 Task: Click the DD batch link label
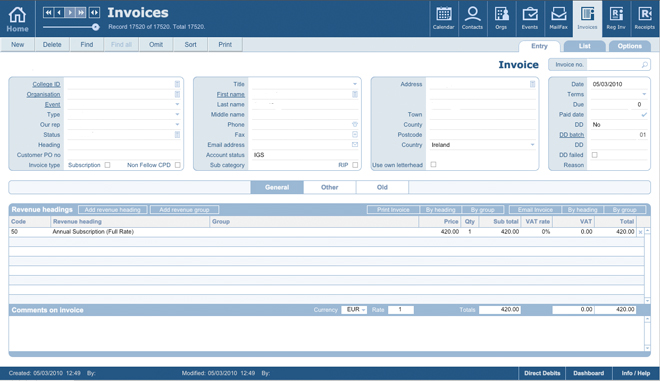point(571,135)
